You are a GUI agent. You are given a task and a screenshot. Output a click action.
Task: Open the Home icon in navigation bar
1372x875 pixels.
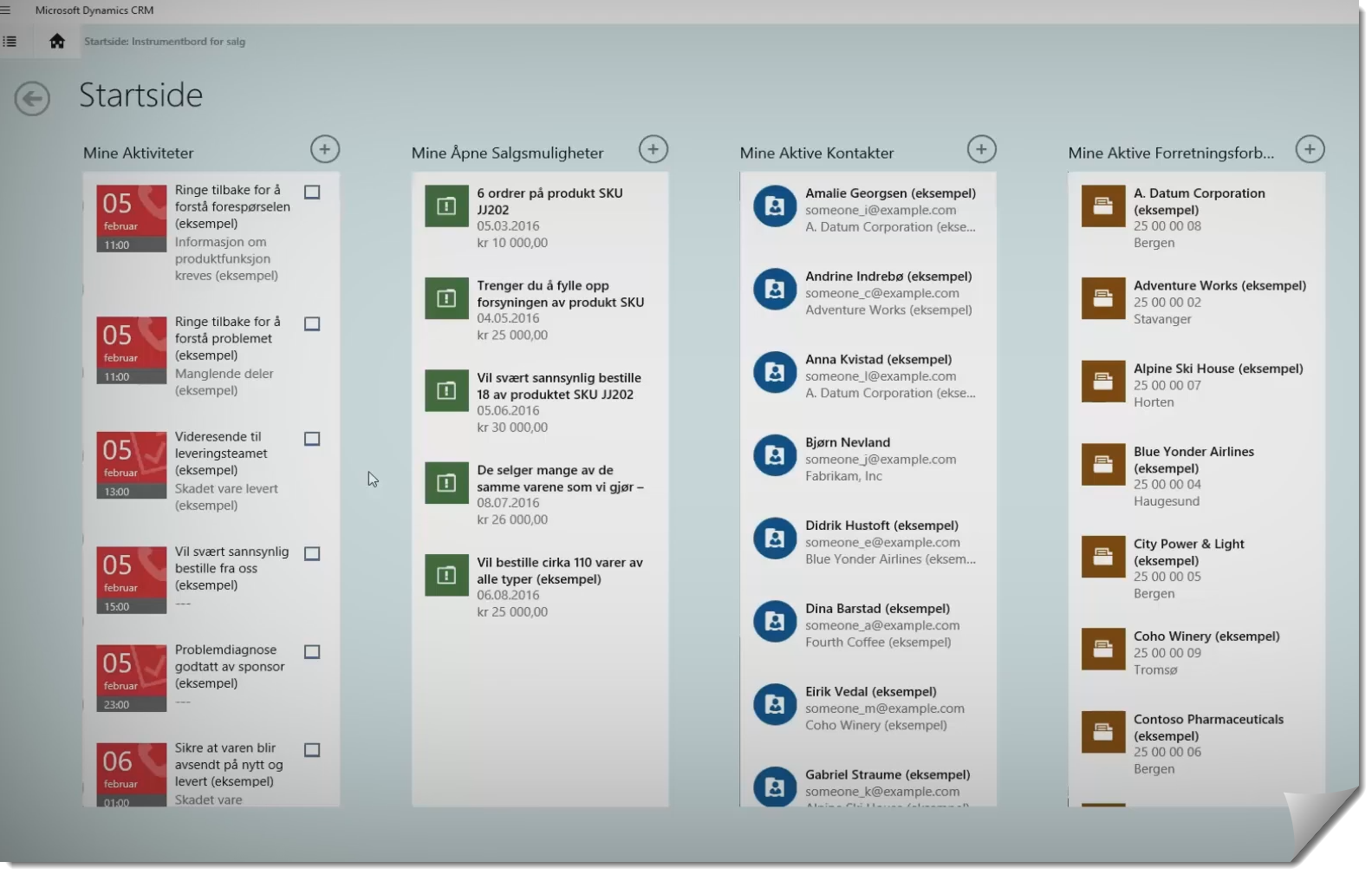pyautogui.click(x=57, y=41)
